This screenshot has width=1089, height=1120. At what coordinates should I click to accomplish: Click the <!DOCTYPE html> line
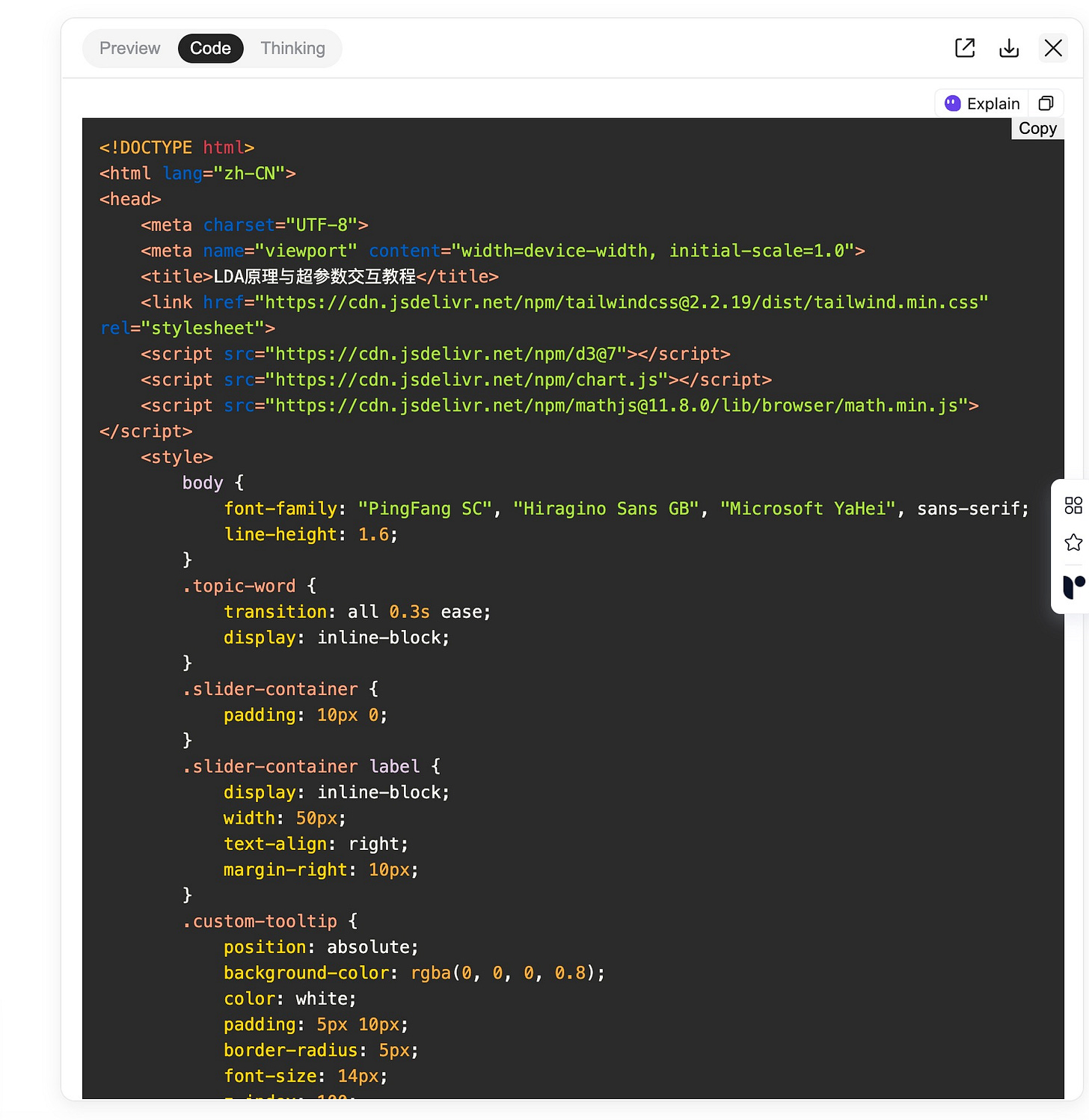tap(177, 147)
